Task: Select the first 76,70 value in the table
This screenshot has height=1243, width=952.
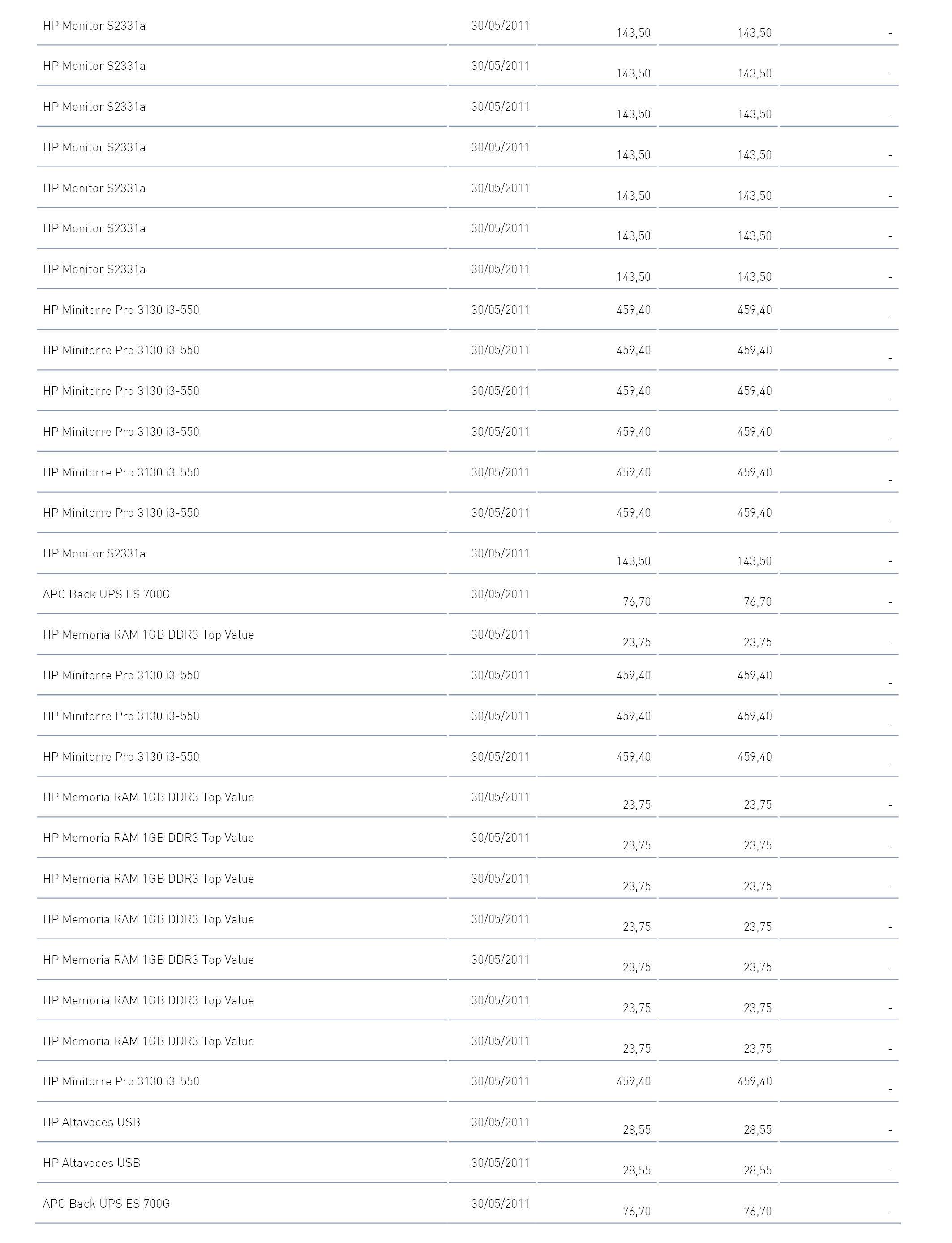Action: 636,602
